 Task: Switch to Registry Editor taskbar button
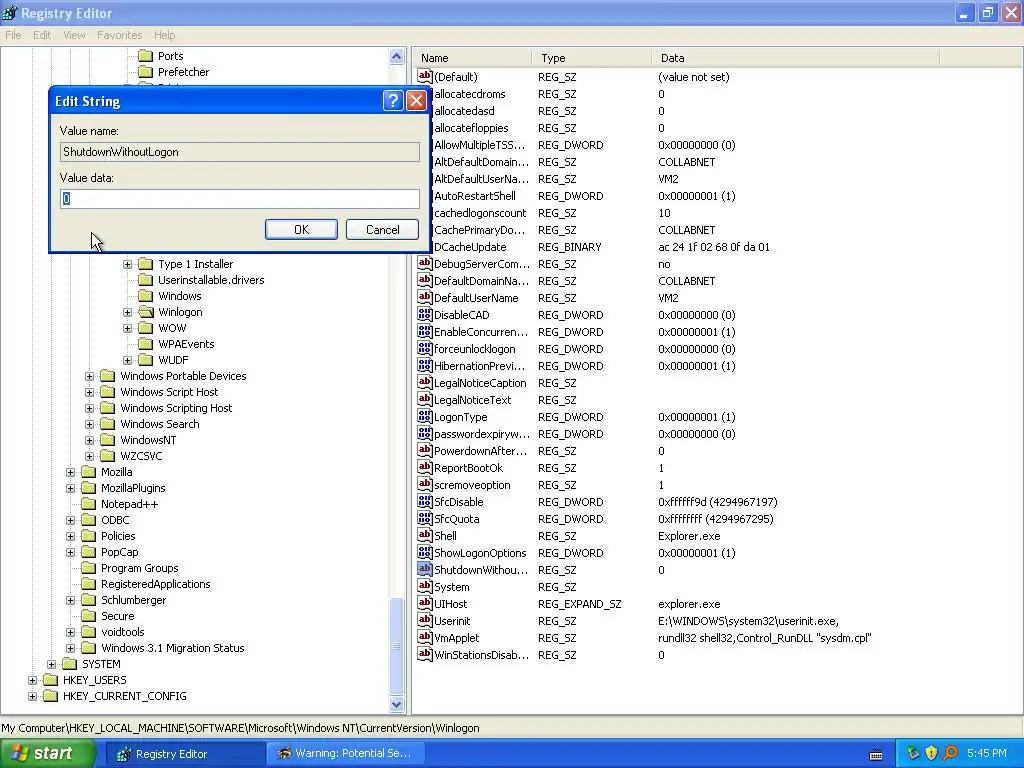184,754
